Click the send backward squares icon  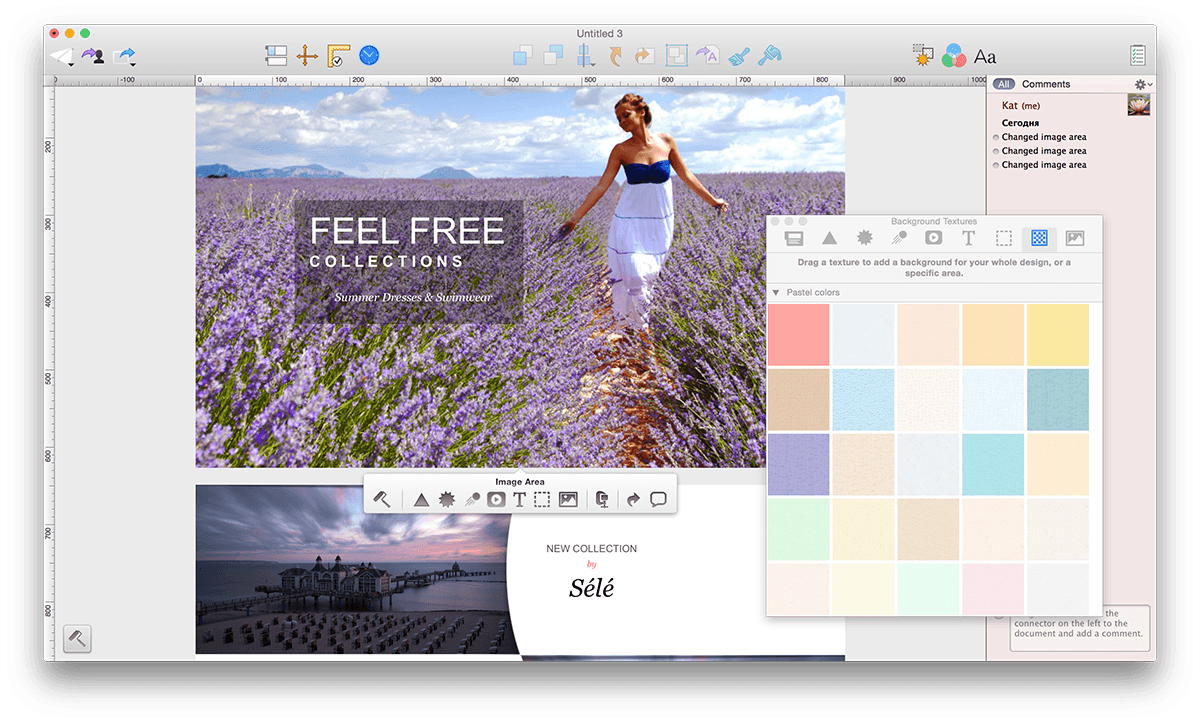pos(553,56)
